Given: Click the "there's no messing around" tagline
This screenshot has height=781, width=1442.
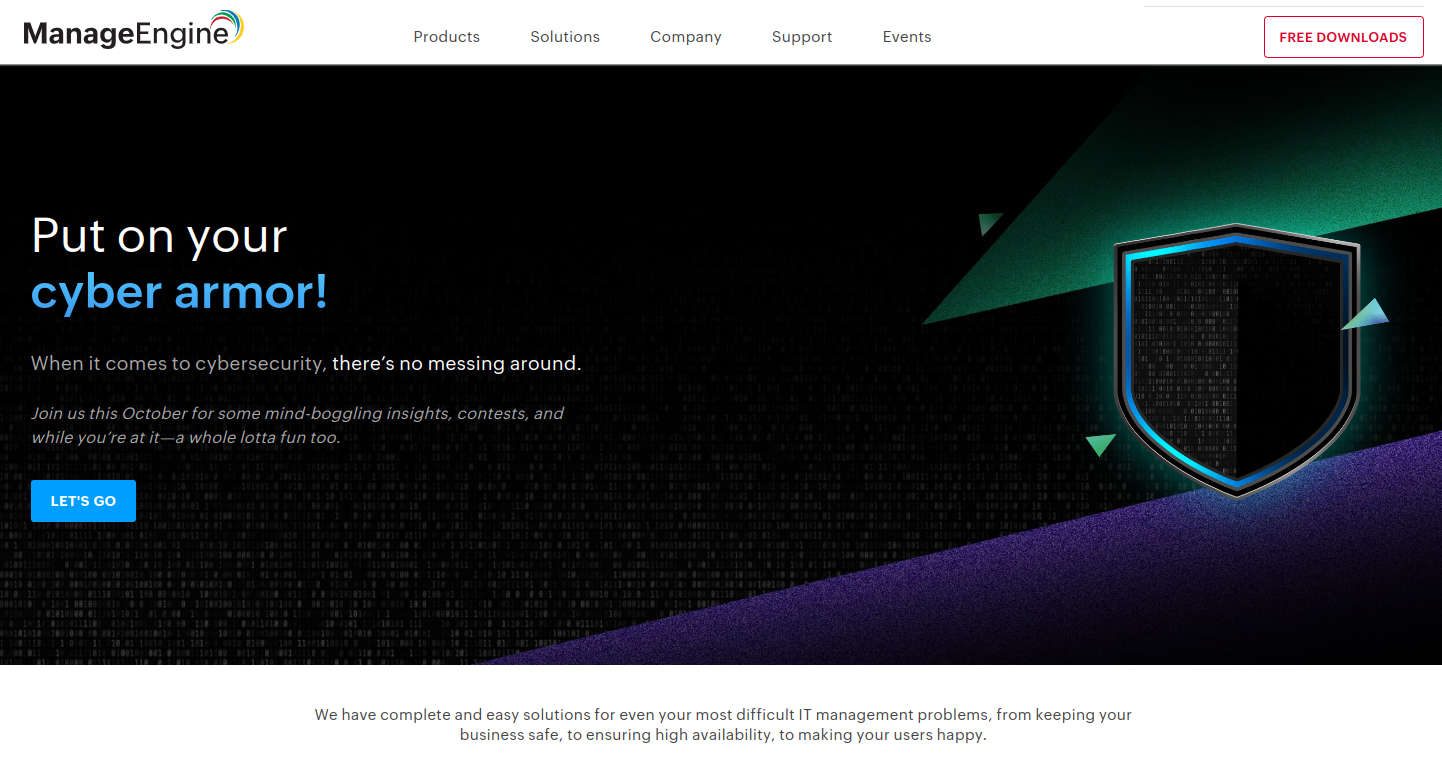Looking at the screenshot, I should tap(456, 364).
